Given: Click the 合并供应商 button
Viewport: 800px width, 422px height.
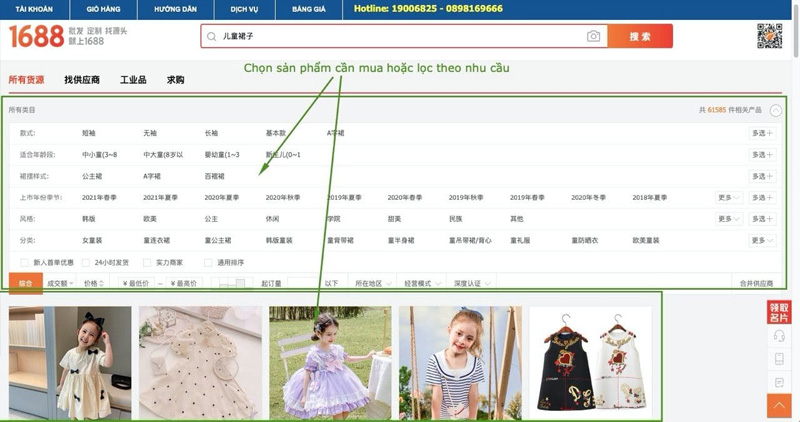Looking at the screenshot, I should (756, 283).
